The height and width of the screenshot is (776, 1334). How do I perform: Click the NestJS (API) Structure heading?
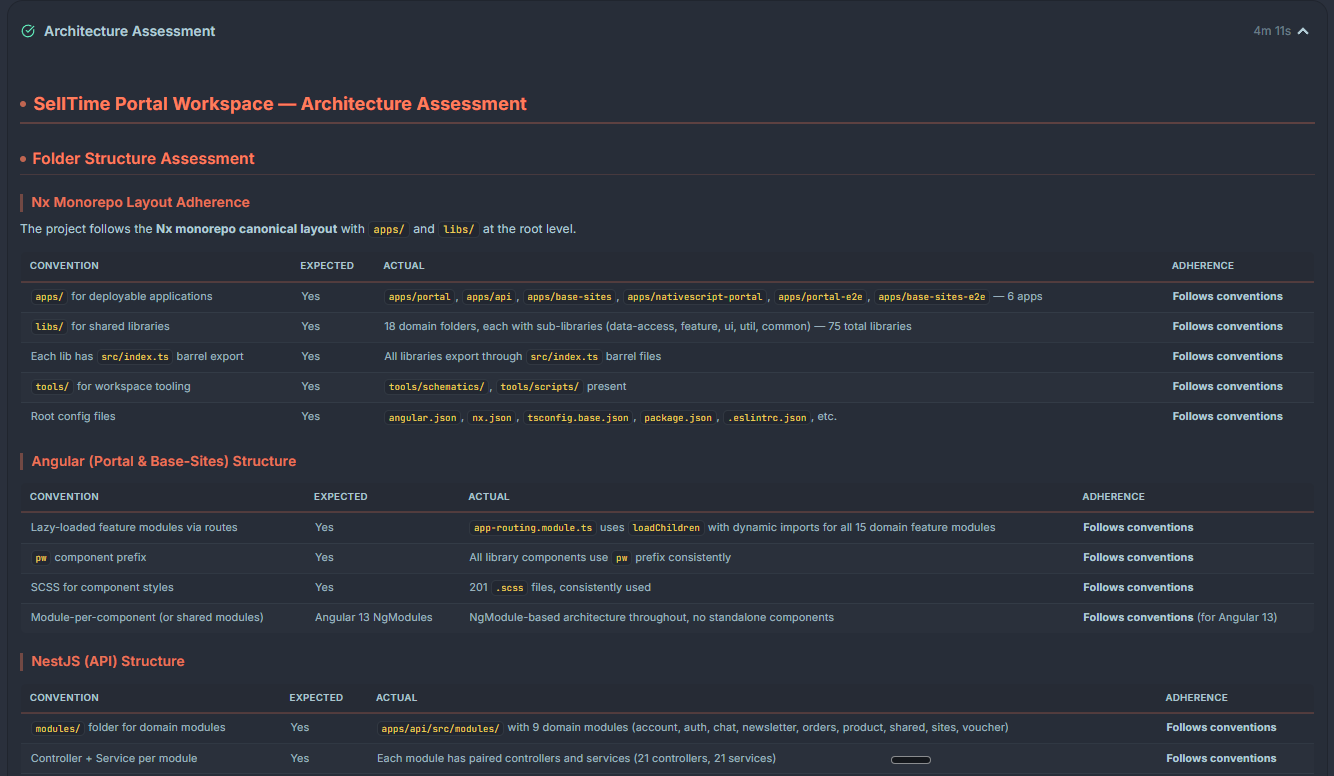[x=107, y=661]
